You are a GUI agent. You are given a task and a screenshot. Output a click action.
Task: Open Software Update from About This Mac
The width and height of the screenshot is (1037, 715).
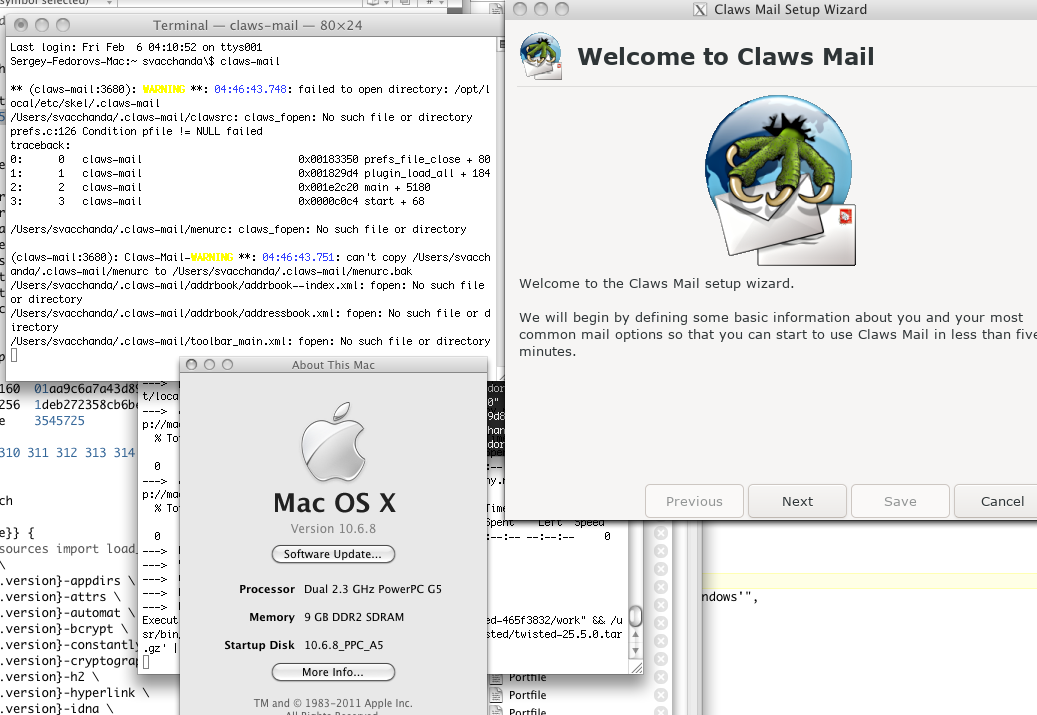[333, 554]
